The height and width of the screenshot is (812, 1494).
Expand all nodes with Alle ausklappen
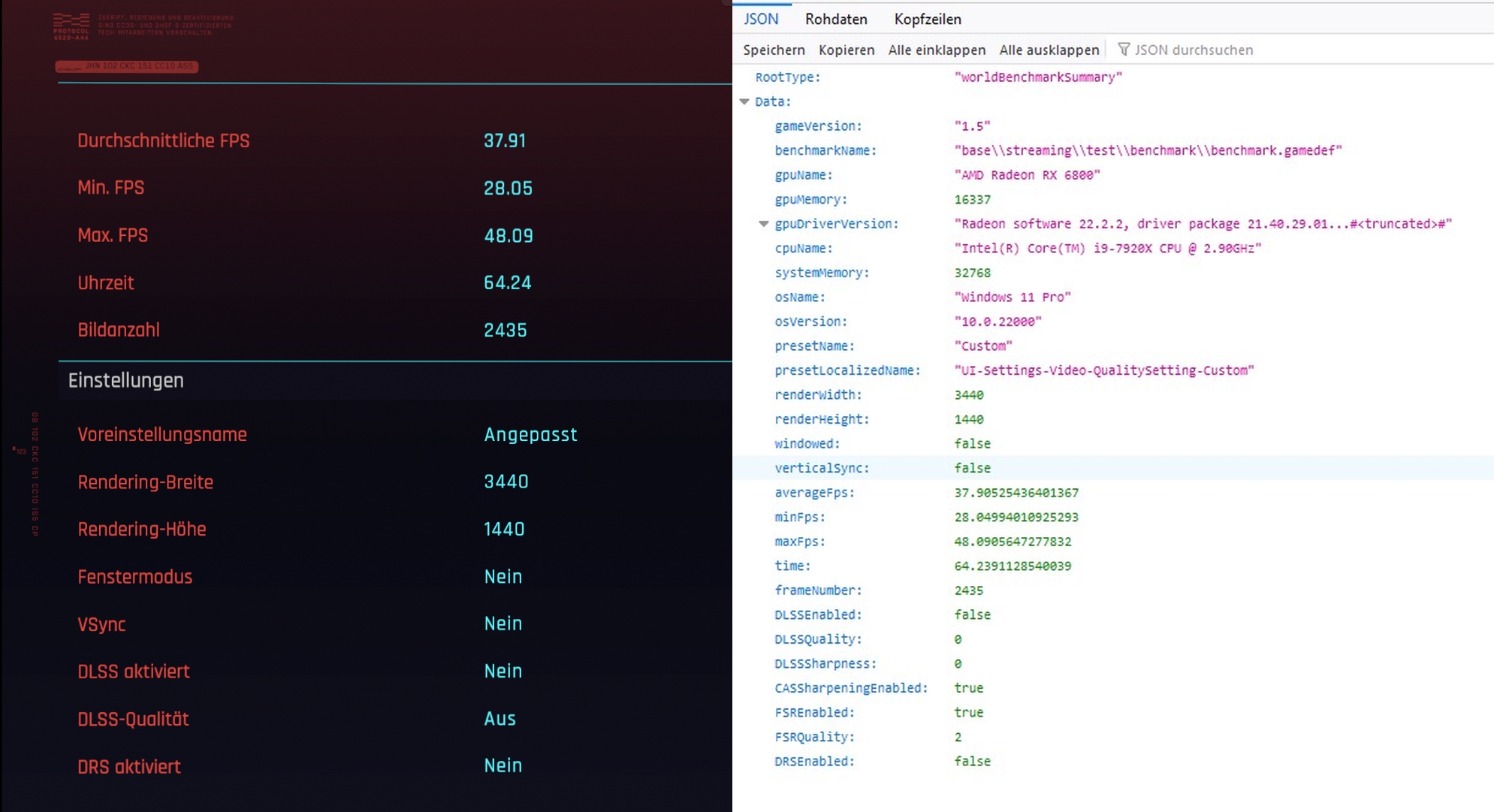click(x=1049, y=50)
